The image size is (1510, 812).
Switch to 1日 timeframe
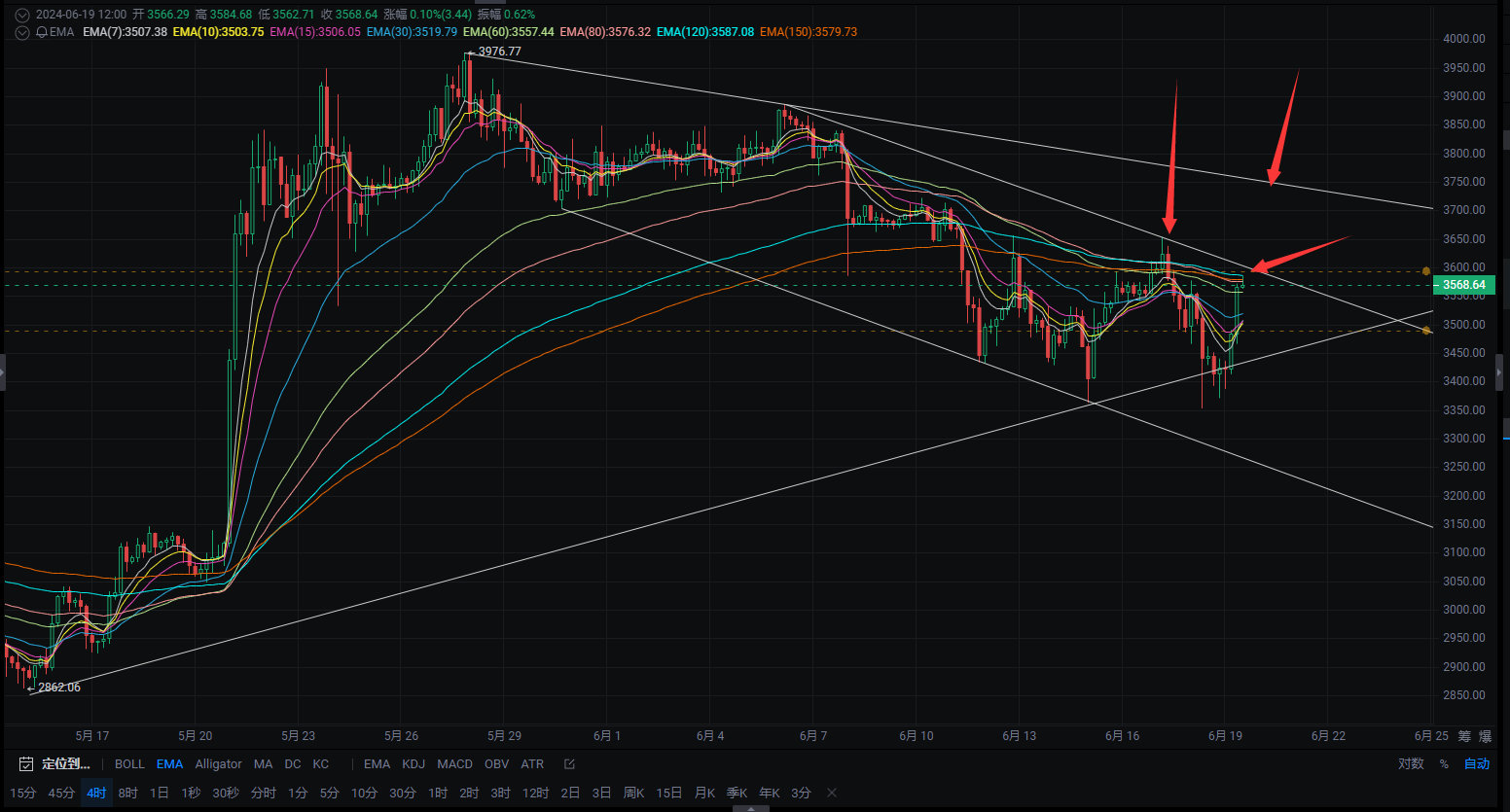coord(160,793)
